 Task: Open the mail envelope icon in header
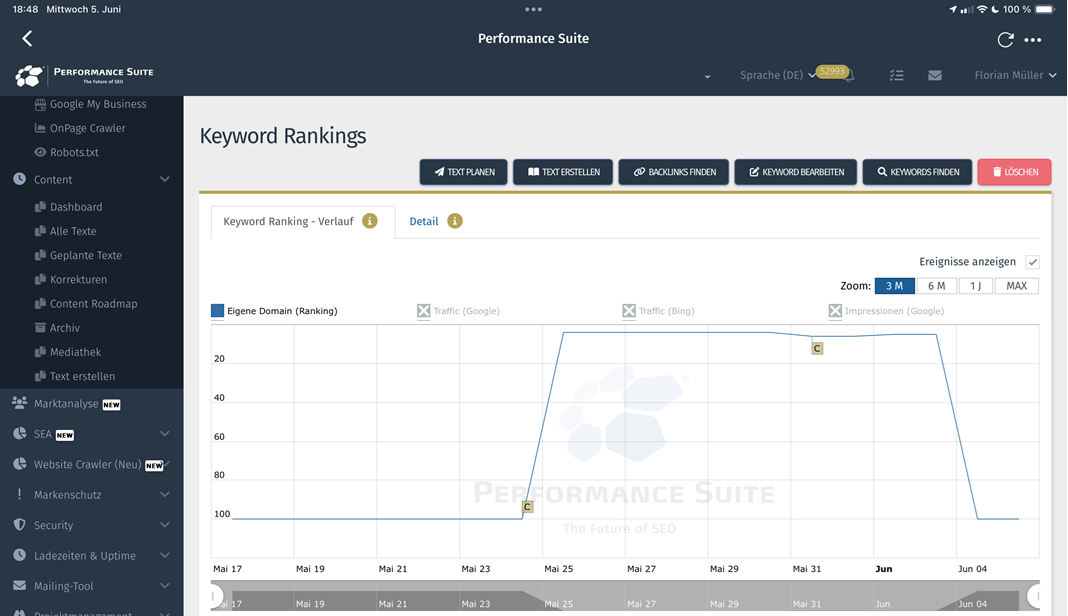934,75
